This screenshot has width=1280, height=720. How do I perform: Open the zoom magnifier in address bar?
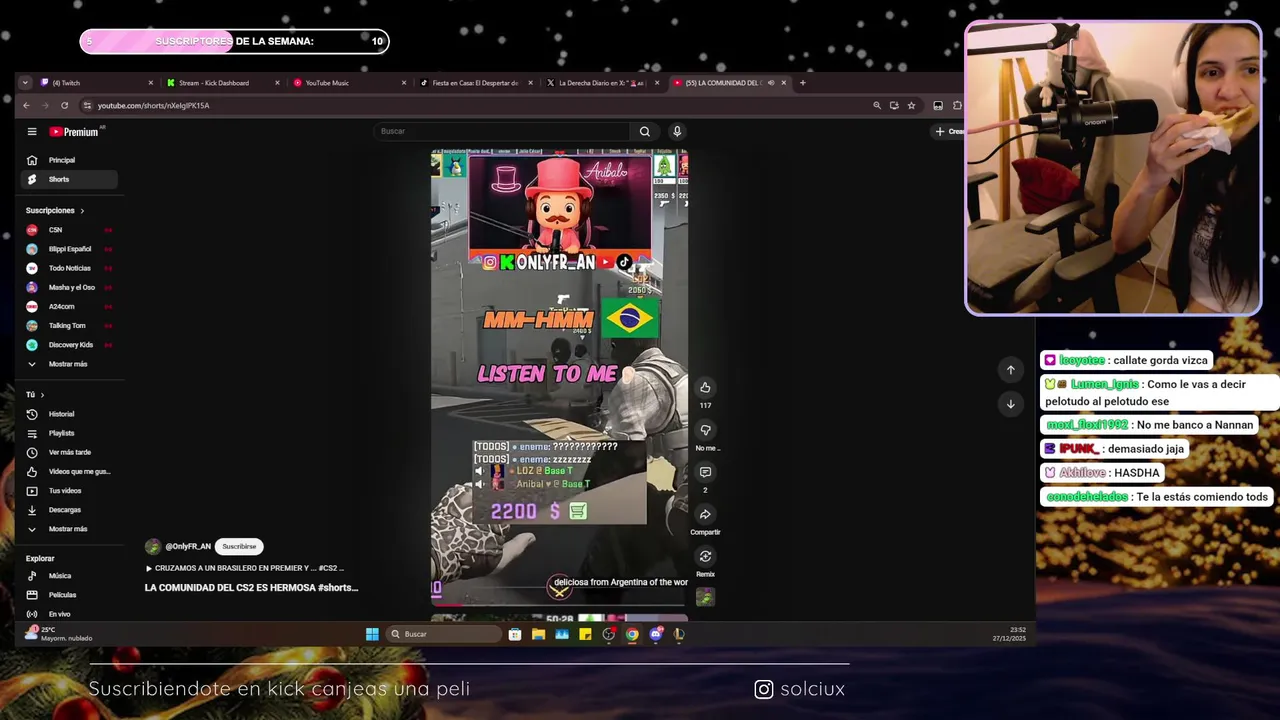click(x=877, y=105)
